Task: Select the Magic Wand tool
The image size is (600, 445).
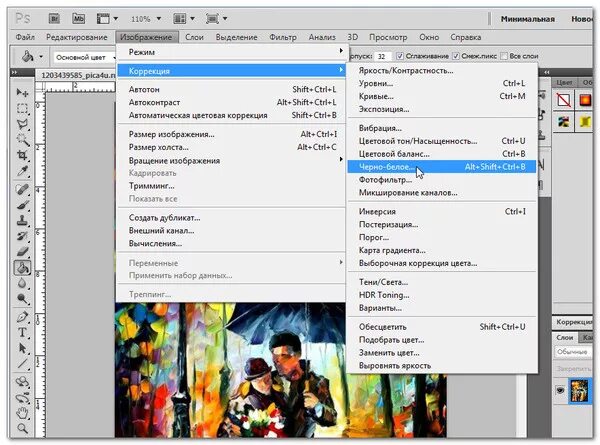Action: tap(22, 140)
